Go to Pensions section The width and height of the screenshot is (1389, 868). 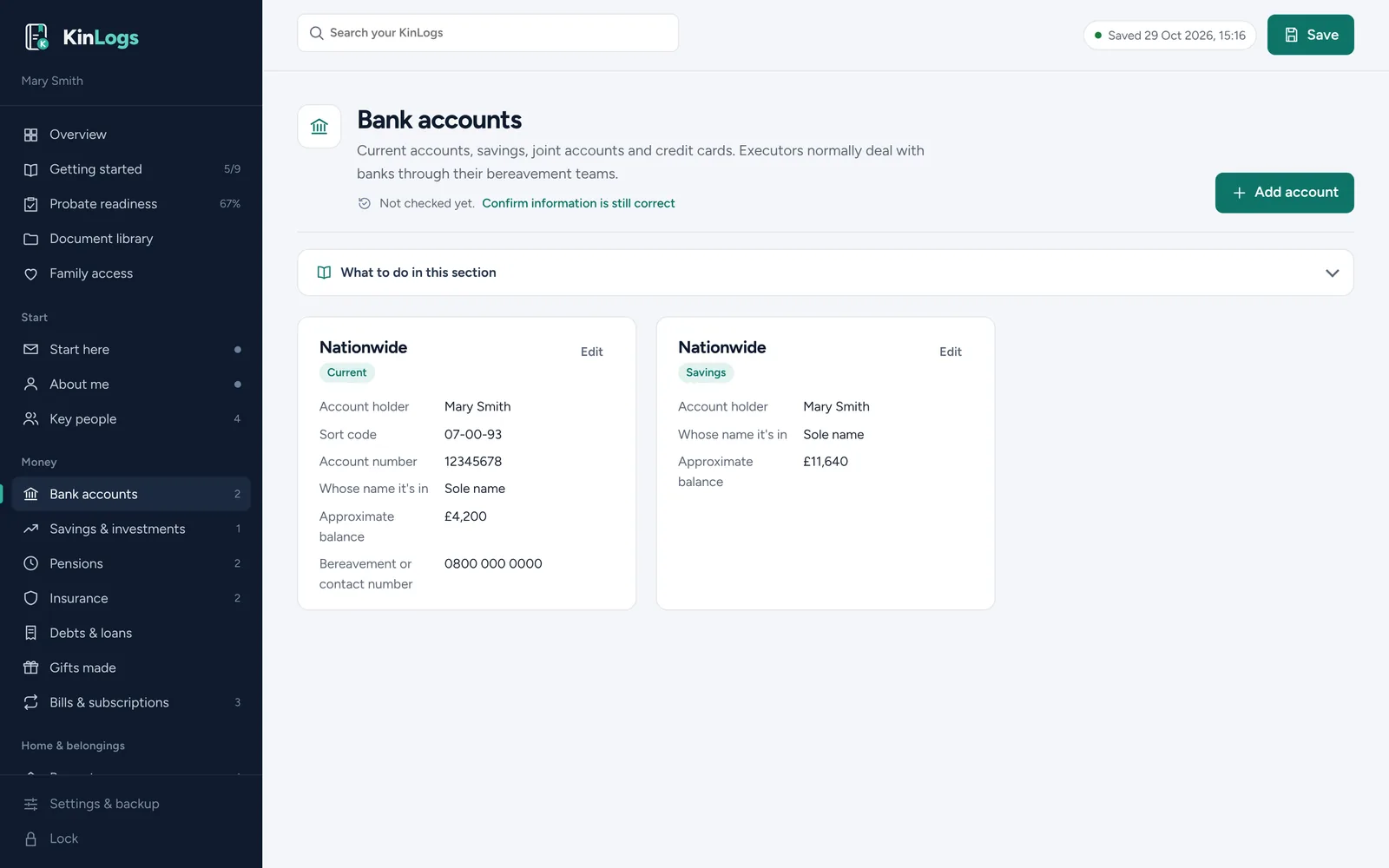click(131, 563)
